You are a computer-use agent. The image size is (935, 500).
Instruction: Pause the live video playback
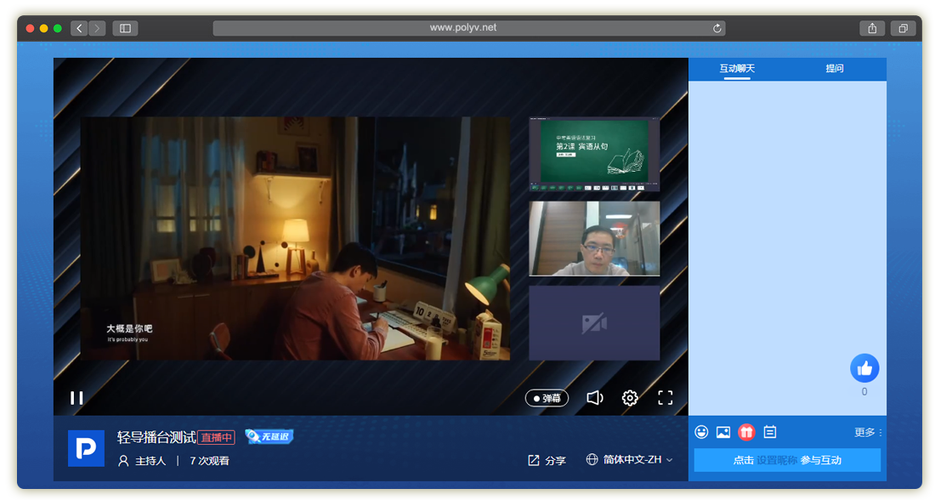pos(77,397)
